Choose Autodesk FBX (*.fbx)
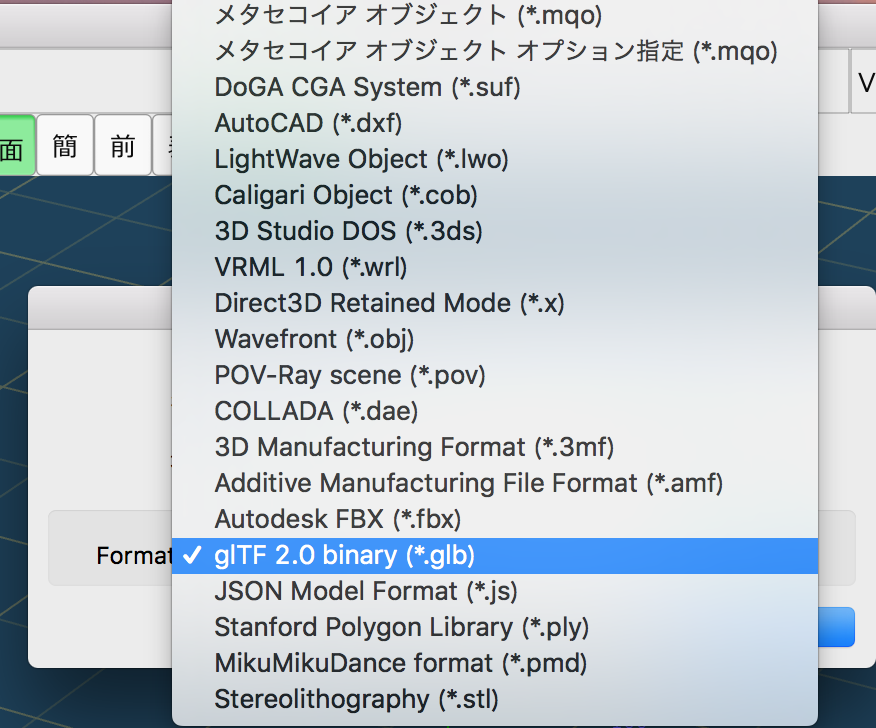 point(495,519)
